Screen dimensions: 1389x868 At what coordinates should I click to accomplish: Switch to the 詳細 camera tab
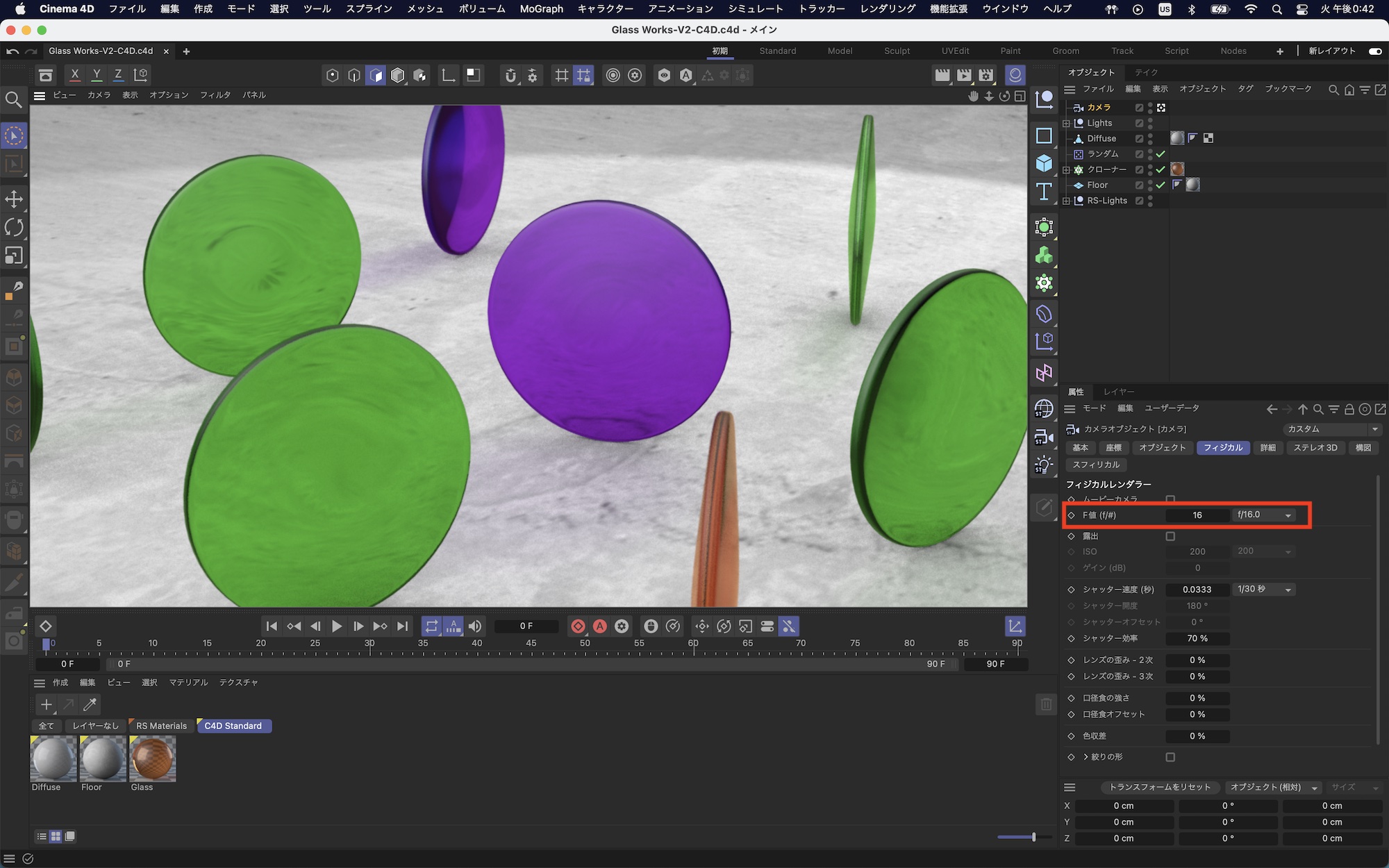[x=1267, y=448]
